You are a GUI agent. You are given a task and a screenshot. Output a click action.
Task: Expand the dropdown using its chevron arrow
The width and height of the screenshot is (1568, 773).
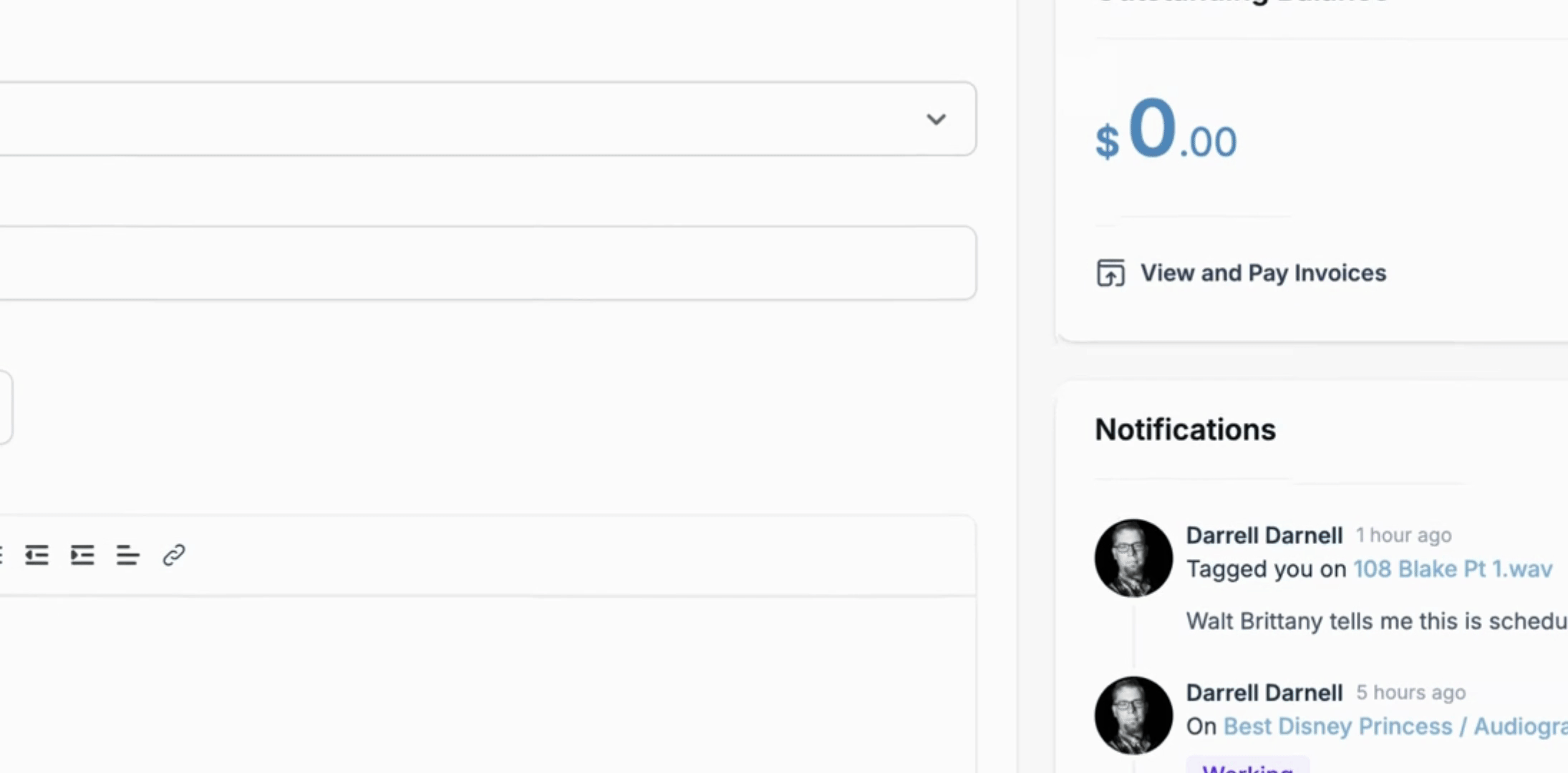(936, 119)
